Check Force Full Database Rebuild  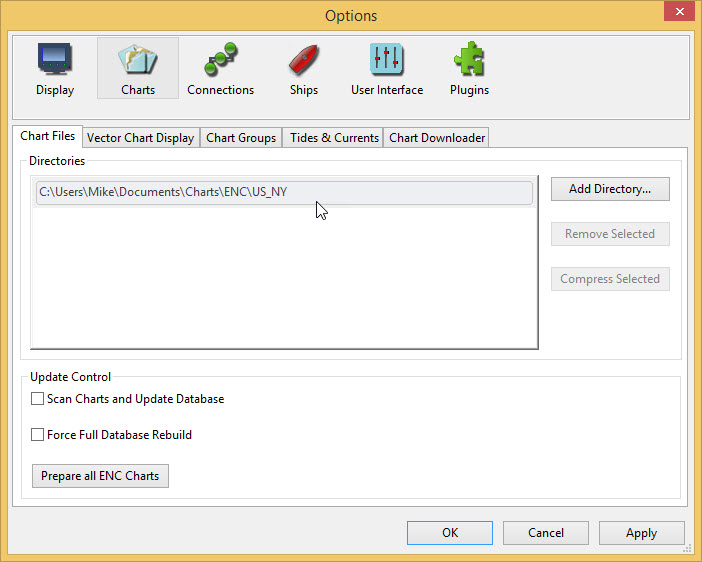coord(38,435)
